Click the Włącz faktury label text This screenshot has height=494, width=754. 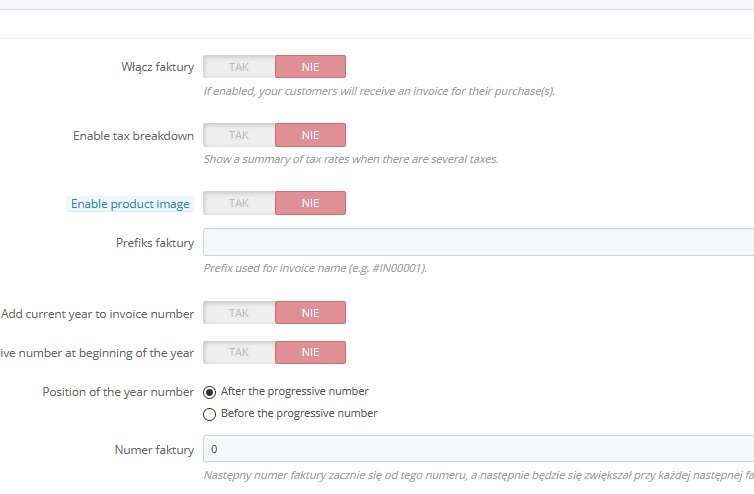[x=157, y=67]
